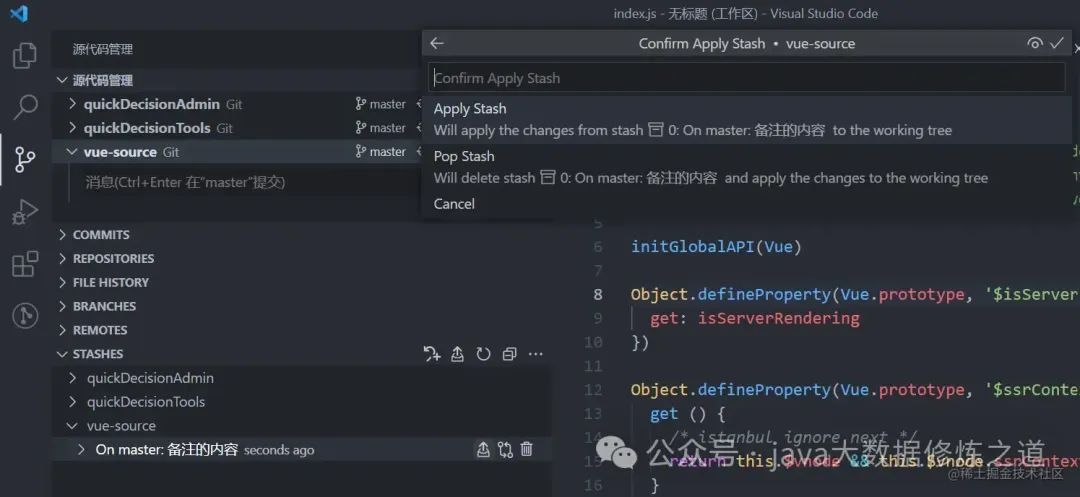The width and height of the screenshot is (1080, 497).
Task: Click 'get () {' on line 13
Action: [x=688, y=414]
